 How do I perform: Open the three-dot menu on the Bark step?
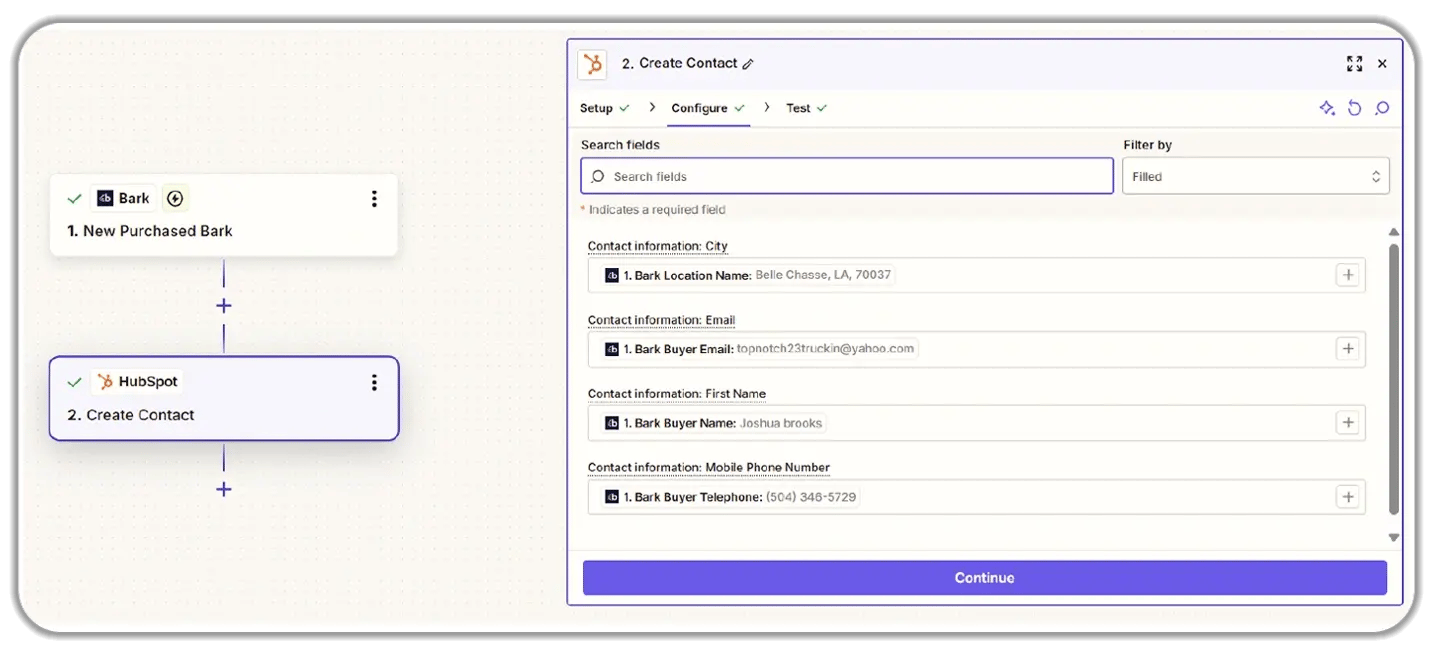tap(374, 198)
